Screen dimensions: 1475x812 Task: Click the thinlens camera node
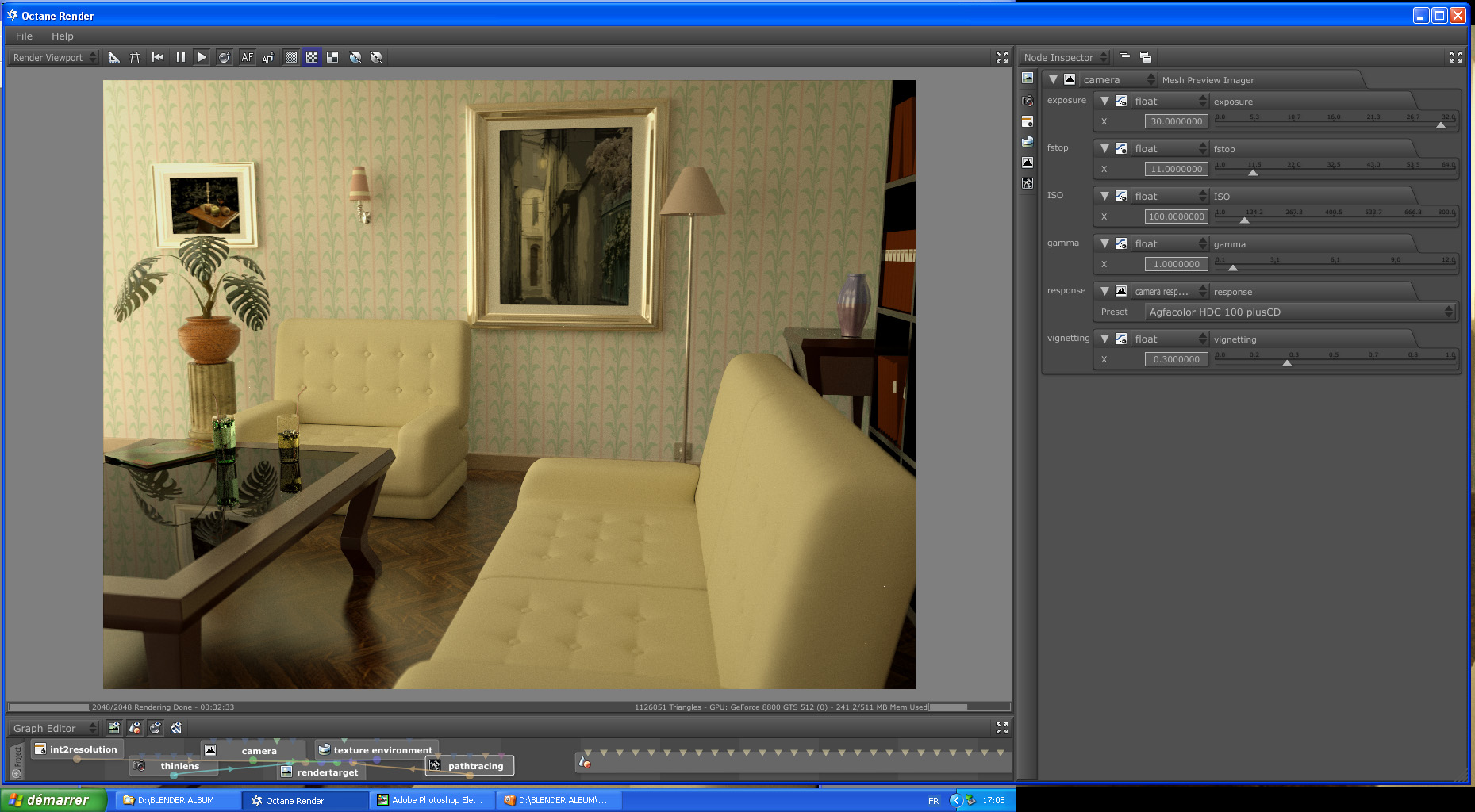[174, 766]
